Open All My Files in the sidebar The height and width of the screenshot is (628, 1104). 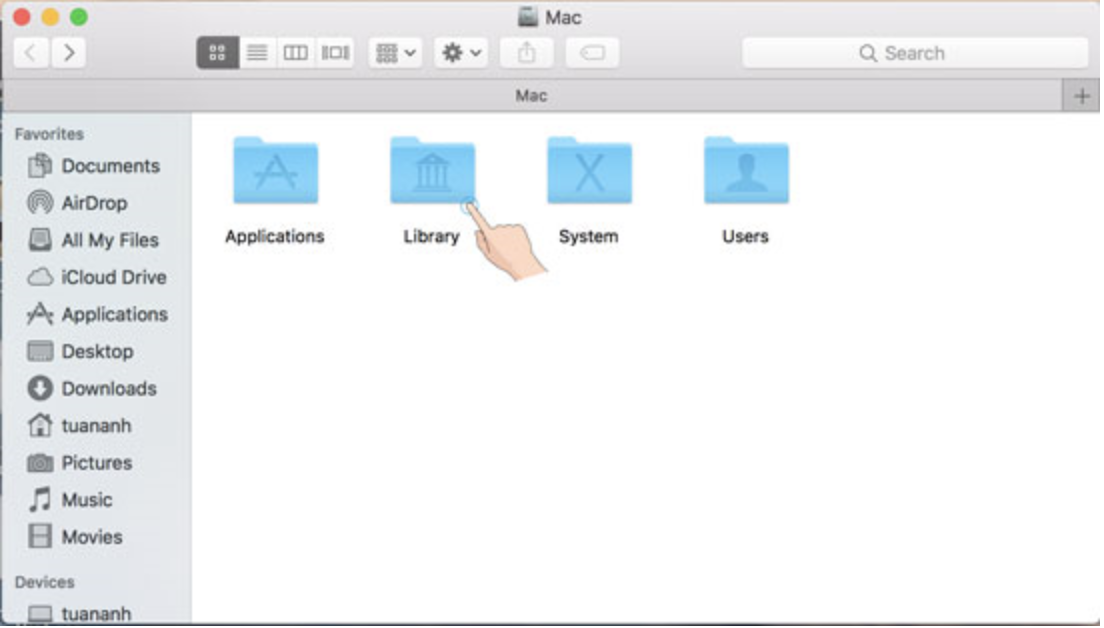(x=96, y=241)
